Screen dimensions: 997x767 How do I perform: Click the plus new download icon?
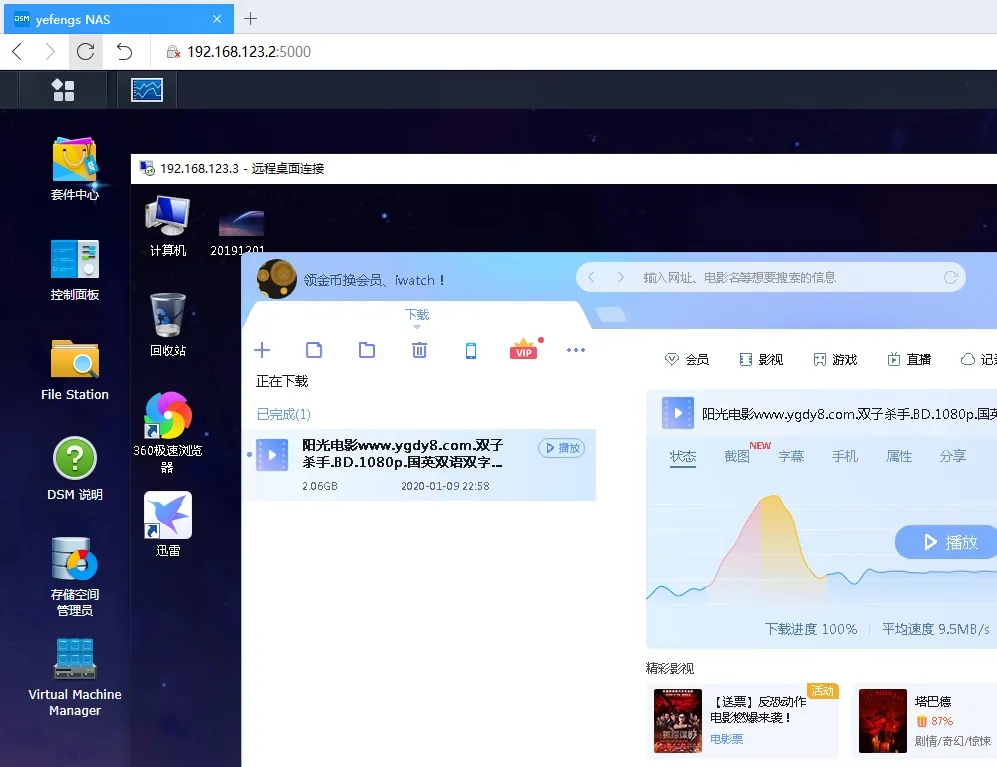point(262,350)
